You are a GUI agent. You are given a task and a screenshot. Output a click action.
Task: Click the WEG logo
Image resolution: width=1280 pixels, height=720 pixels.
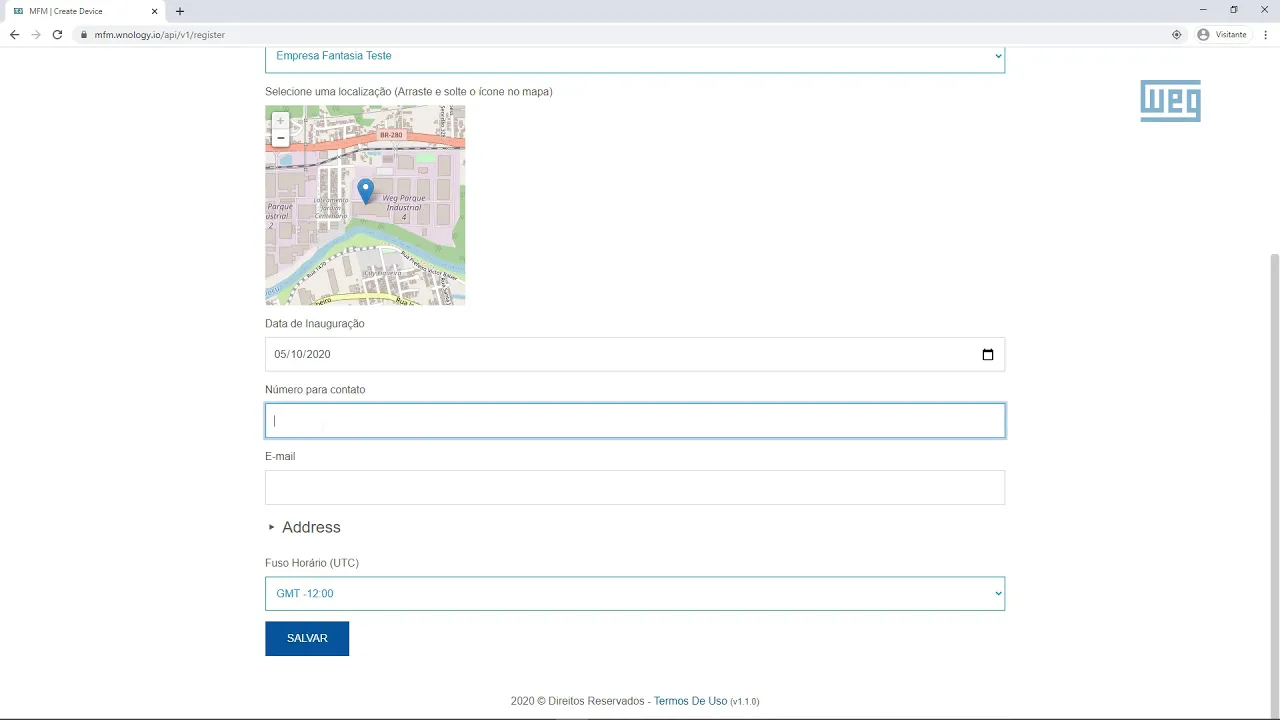[x=1170, y=101]
